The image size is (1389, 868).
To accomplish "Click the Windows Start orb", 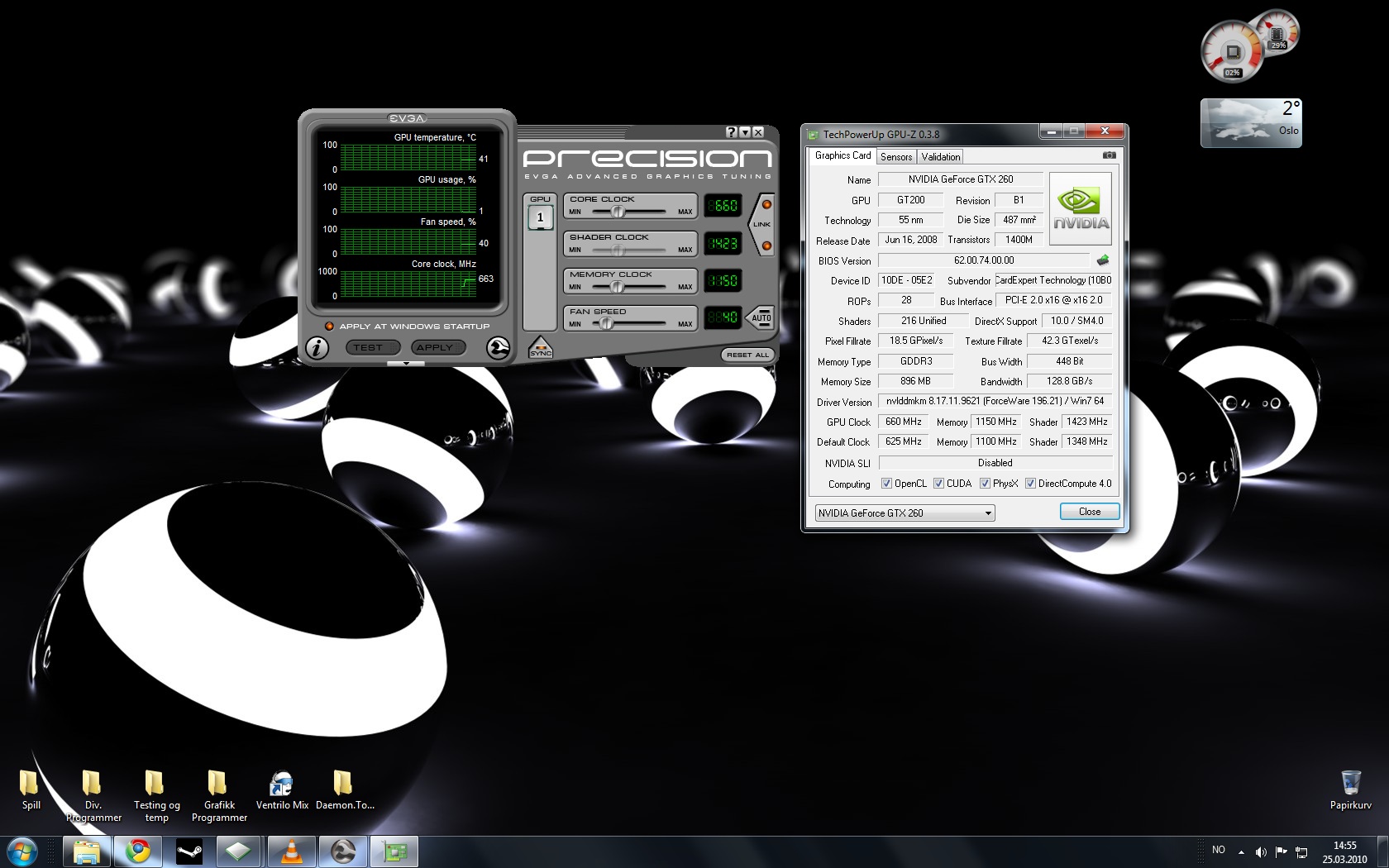I will point(22,851).
